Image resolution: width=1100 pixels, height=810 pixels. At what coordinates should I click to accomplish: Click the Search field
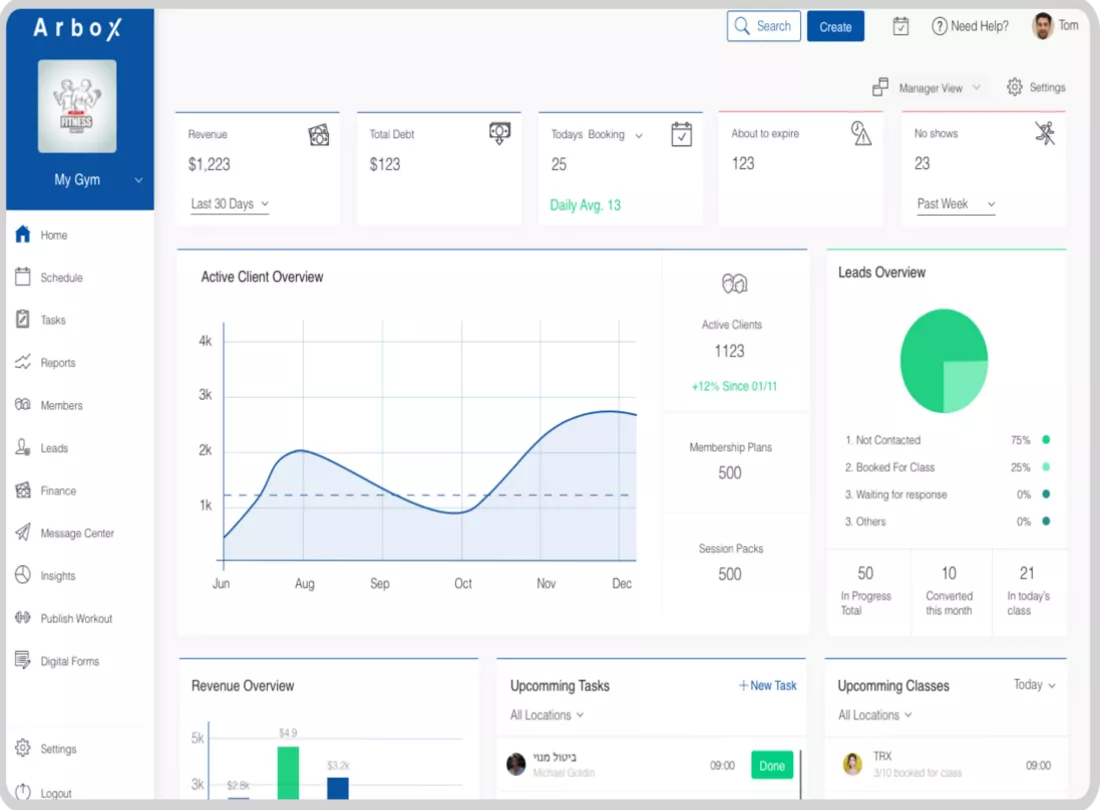763,27
